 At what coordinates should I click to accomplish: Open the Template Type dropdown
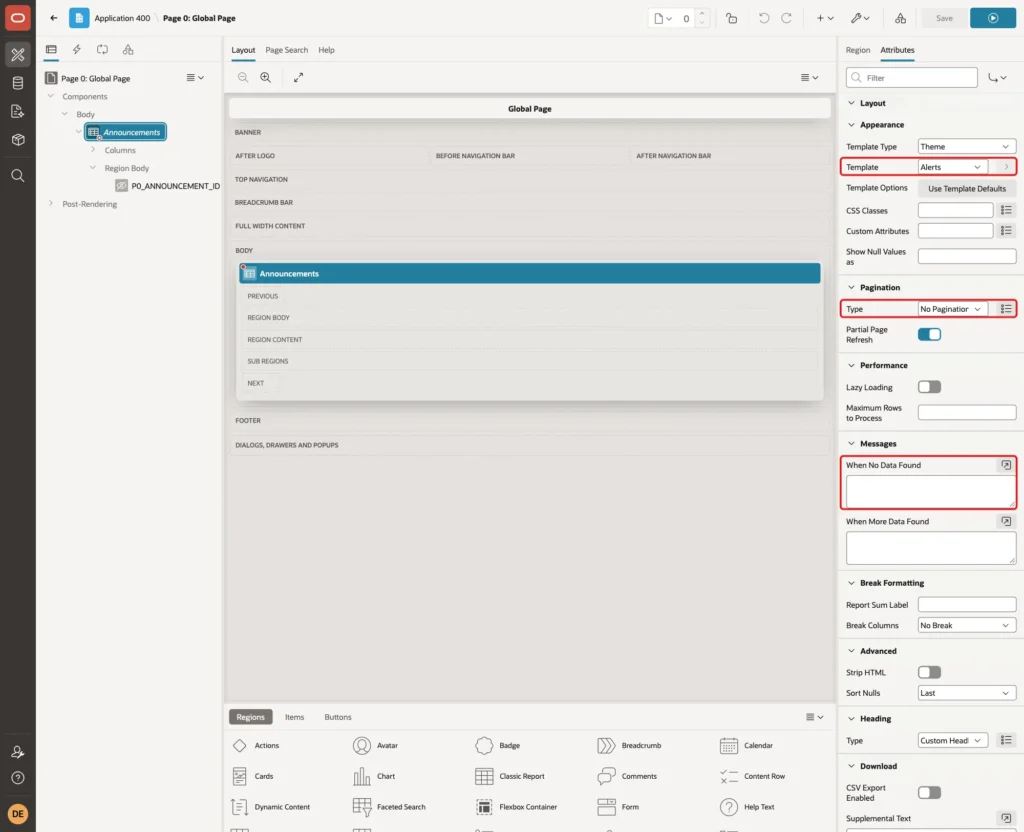[967, 147]
